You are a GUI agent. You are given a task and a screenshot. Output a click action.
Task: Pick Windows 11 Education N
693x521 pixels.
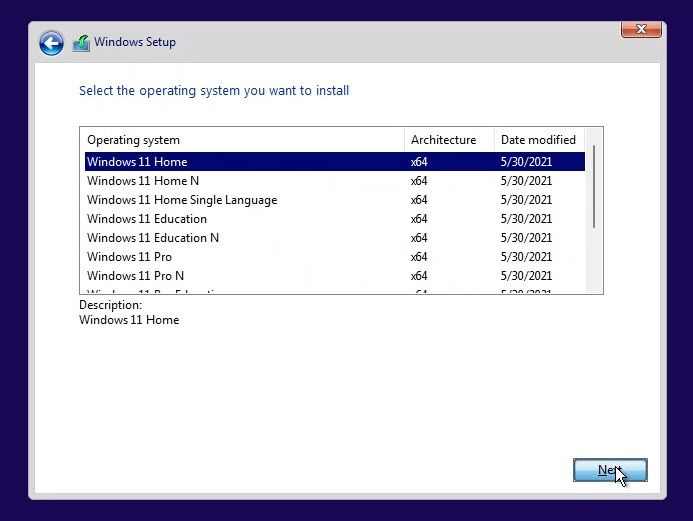[335, 238]
